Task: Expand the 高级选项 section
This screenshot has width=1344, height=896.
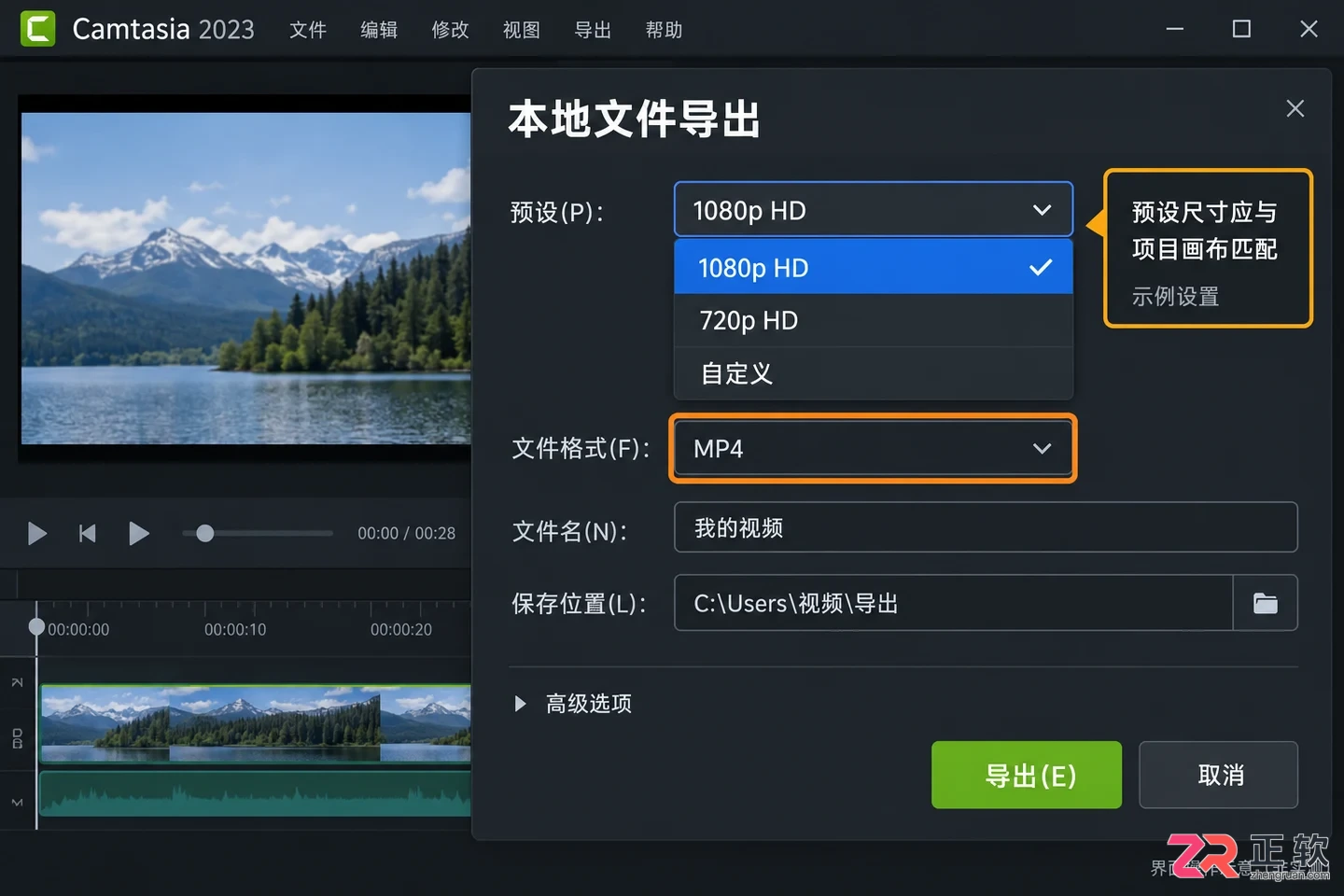Action: (573, 703)
